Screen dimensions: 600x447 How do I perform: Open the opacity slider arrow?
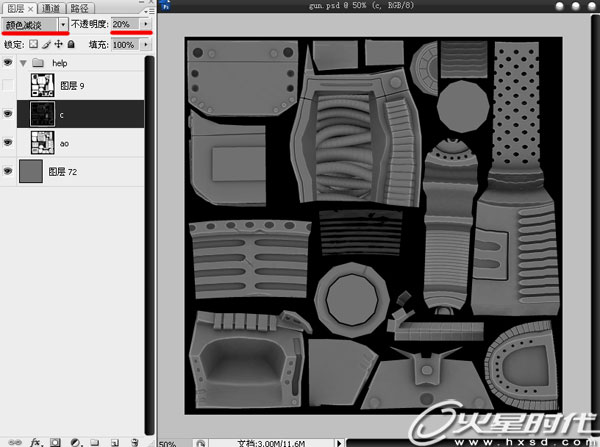pos(146,24)
